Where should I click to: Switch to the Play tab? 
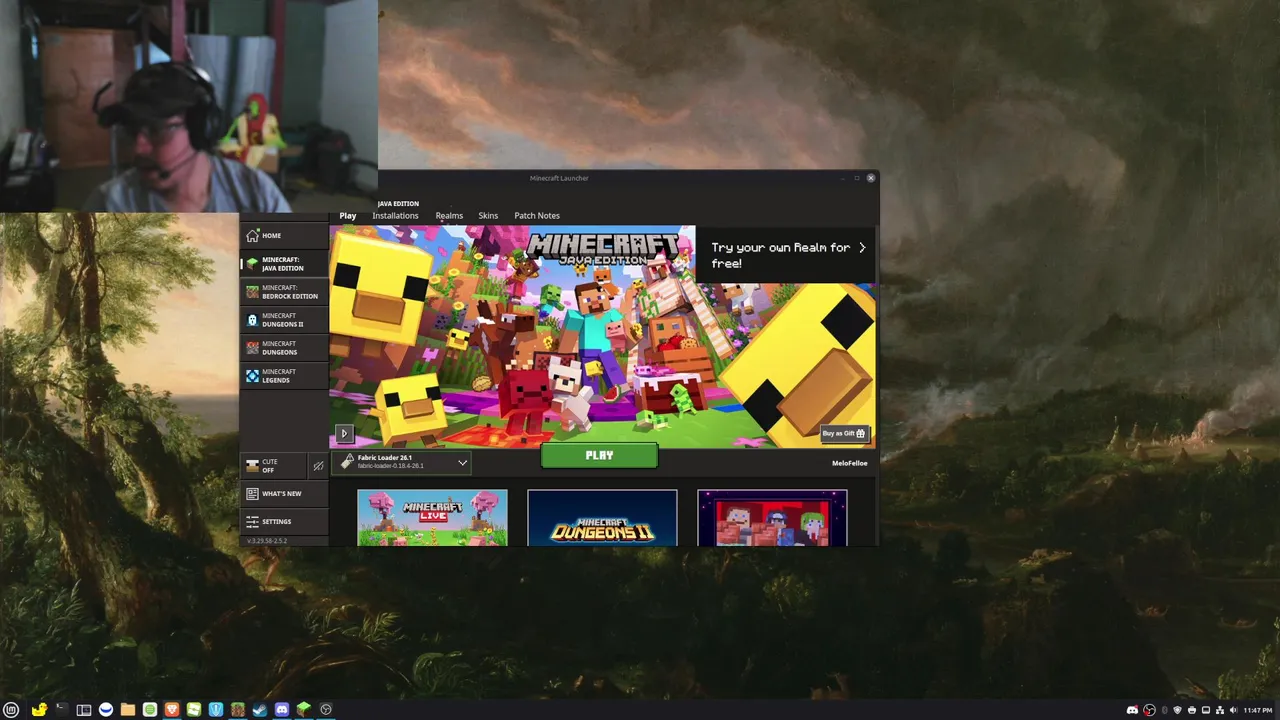click(x=348, y=215)
